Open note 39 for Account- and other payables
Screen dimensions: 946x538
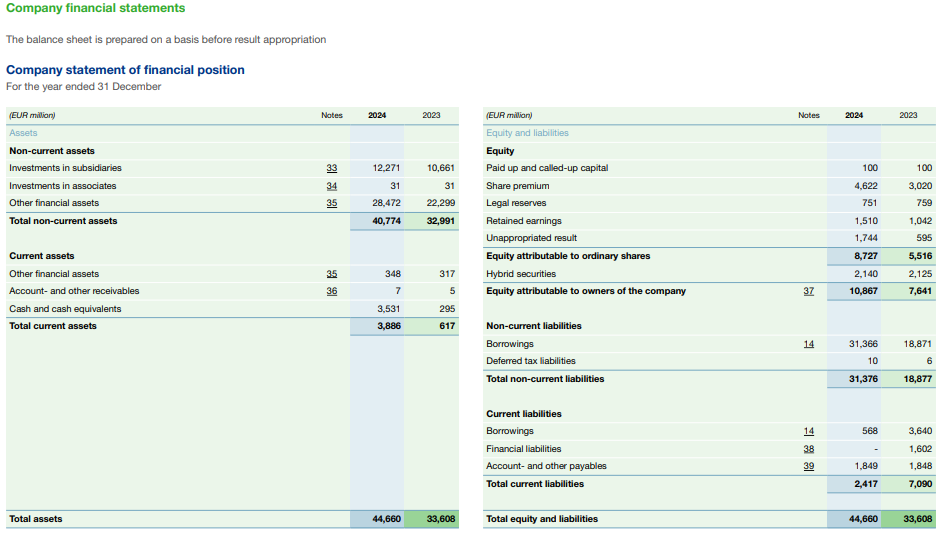(809, 466)
